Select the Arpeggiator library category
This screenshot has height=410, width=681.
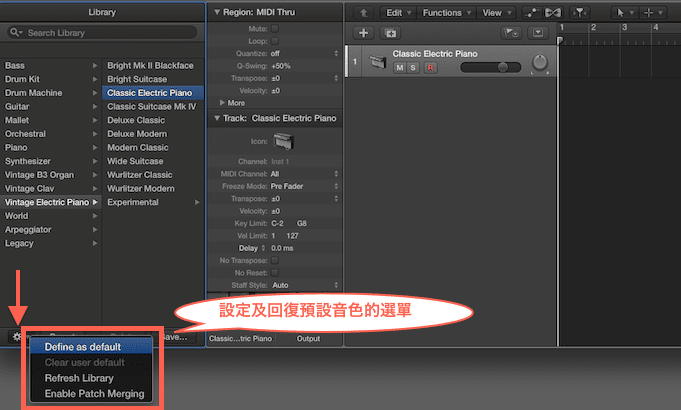[51, 229]
